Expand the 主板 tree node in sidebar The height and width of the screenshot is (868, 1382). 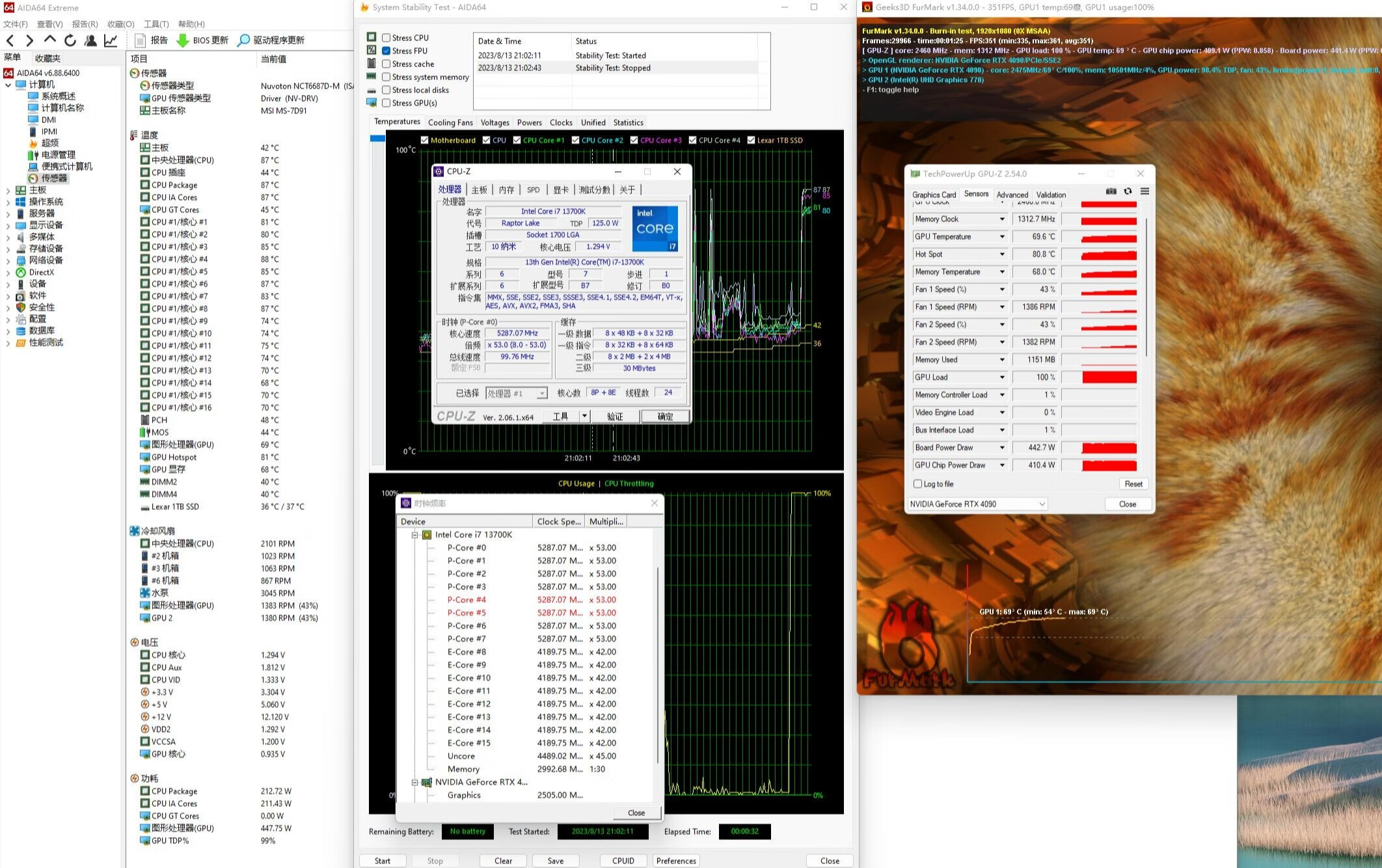click(x=8, y=191)
